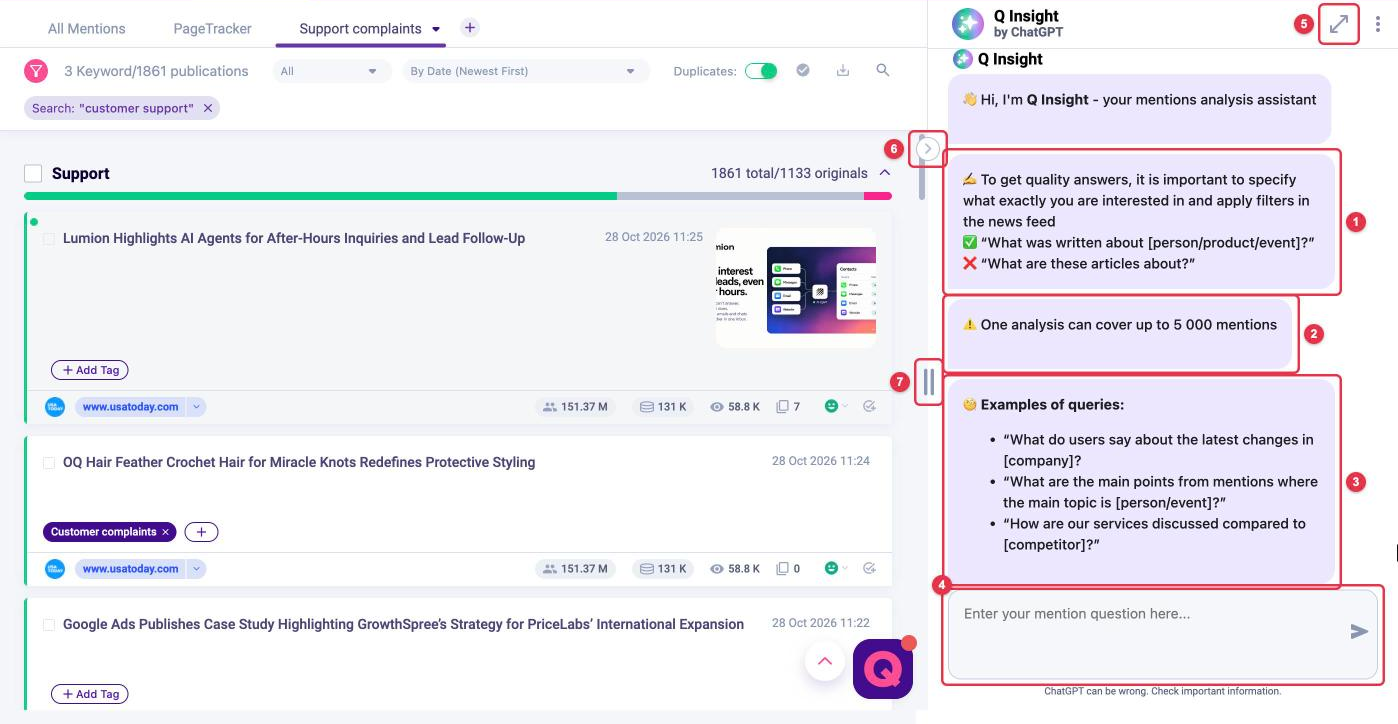Expand the Q Insight panel to fullscreen

pyautogui.click(x=1339, y=24)
